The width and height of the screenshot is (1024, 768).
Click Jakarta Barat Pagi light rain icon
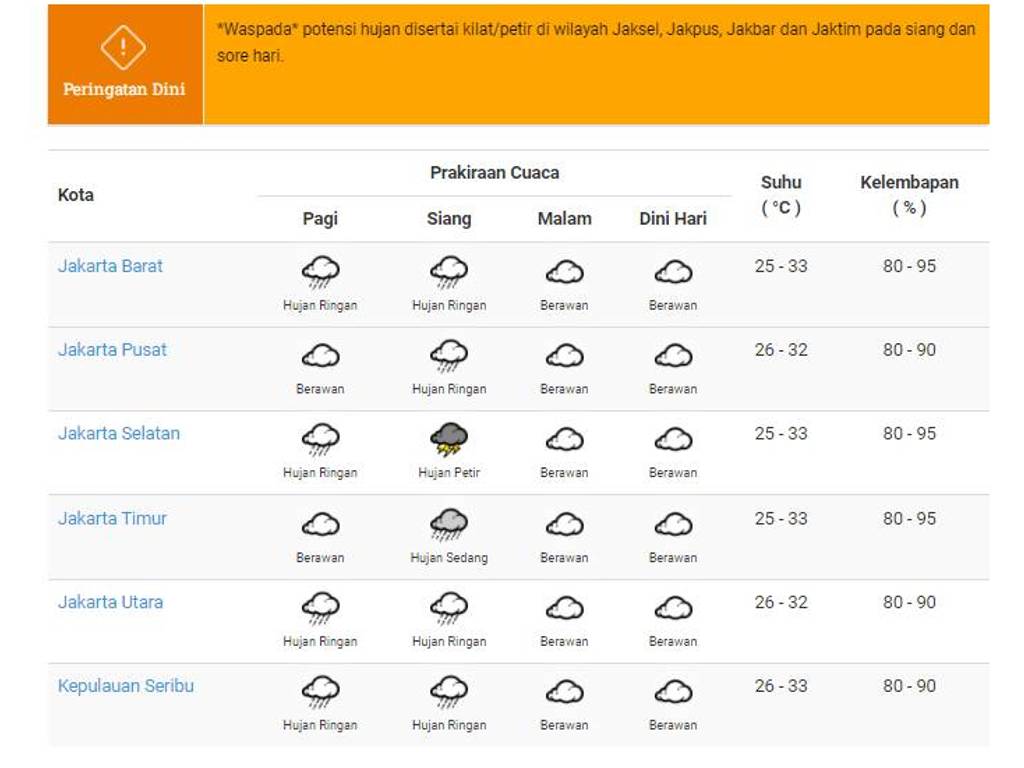click(320, 271)
